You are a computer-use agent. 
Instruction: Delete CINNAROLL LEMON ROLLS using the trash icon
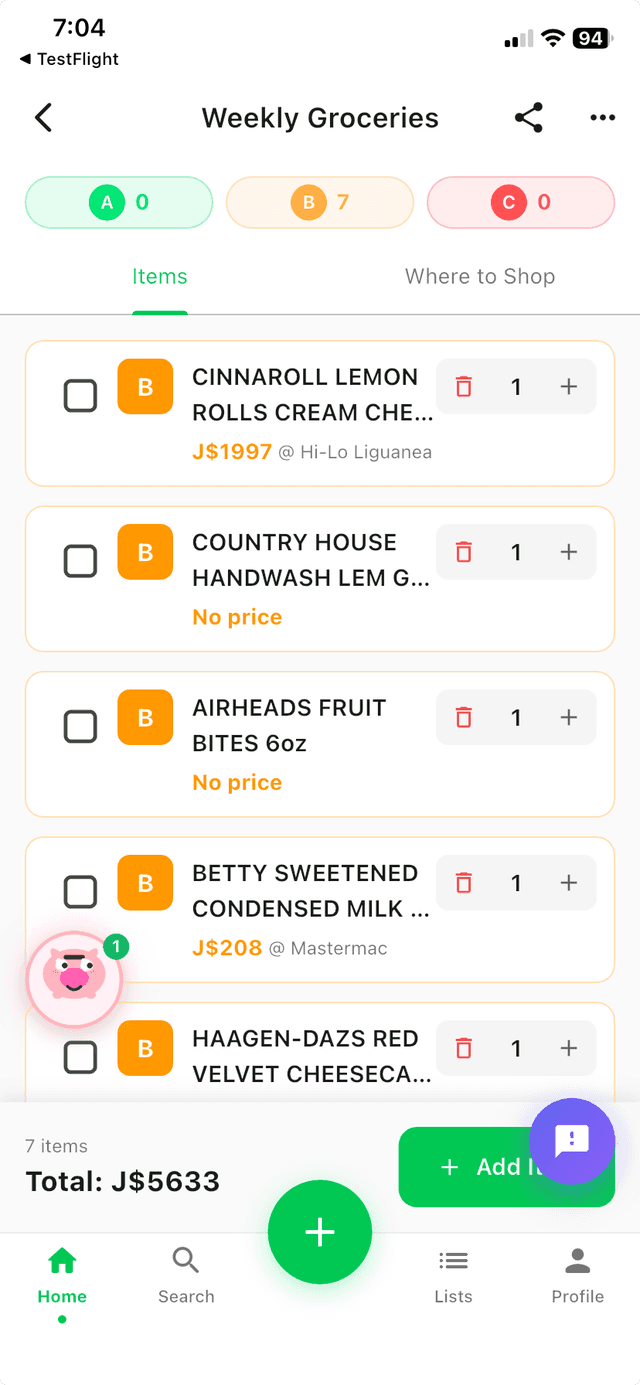point(463,386)
